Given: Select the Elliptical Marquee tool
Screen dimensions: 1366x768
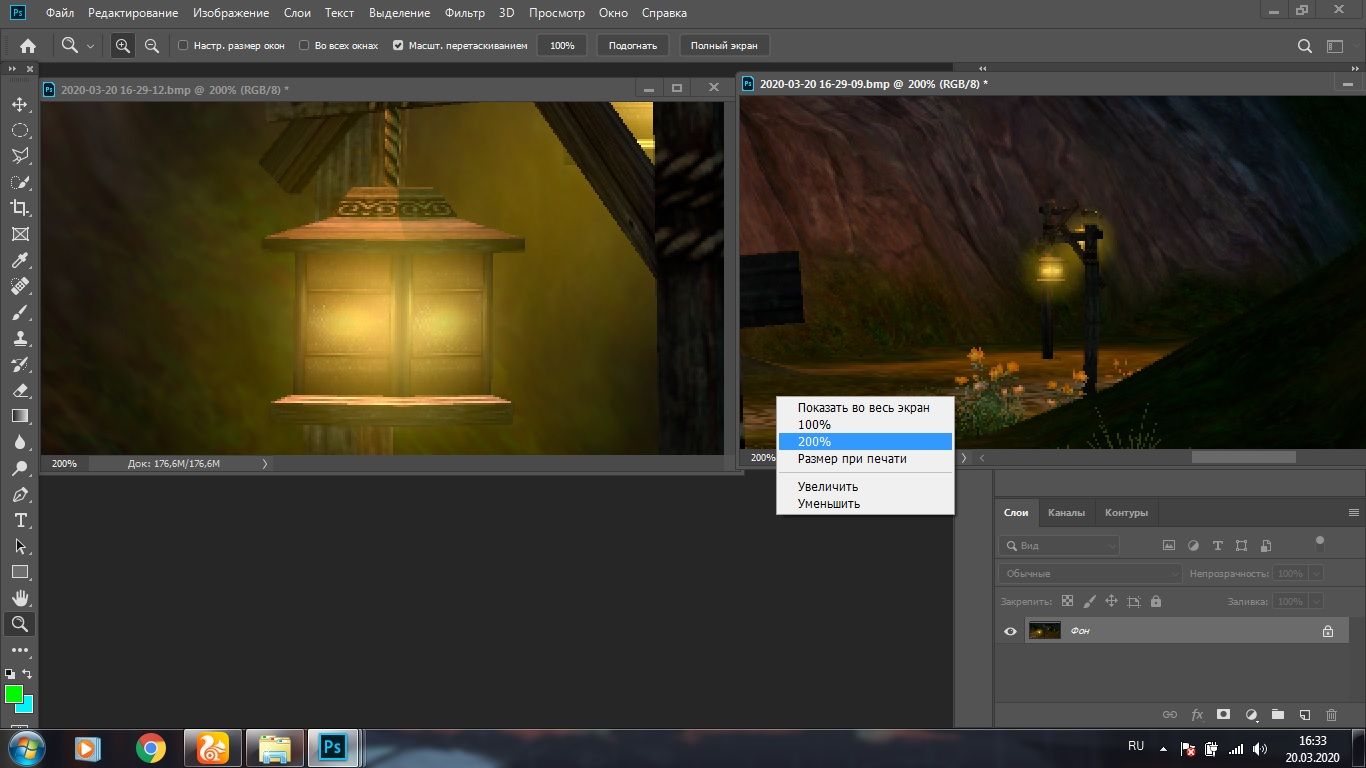Looking at the screenshot, I should 19,130.
